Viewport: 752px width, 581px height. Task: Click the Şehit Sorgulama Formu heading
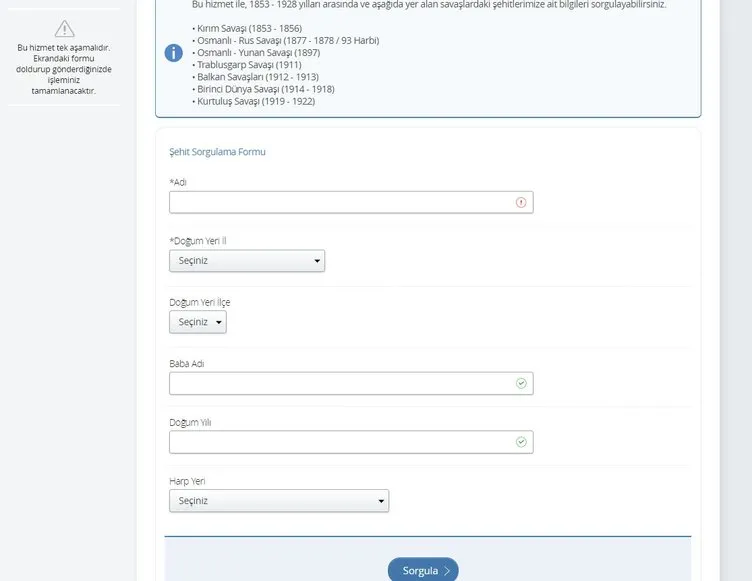[217, 152]
